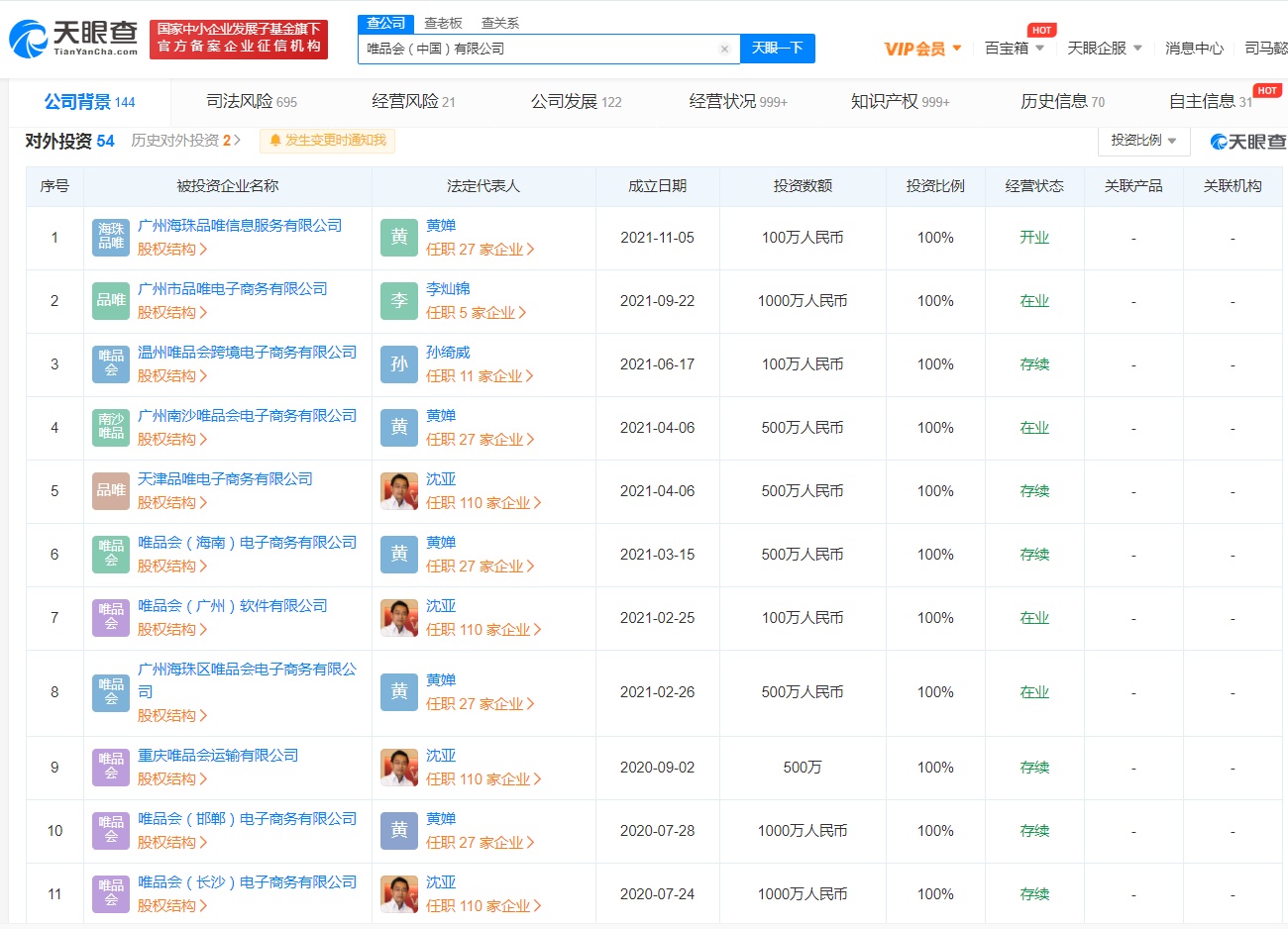This screenshot has height=929, width=1288.
Task: Expand 股权结构 for 广州市品唯电子商务
Action: click(x=172, y=313)
